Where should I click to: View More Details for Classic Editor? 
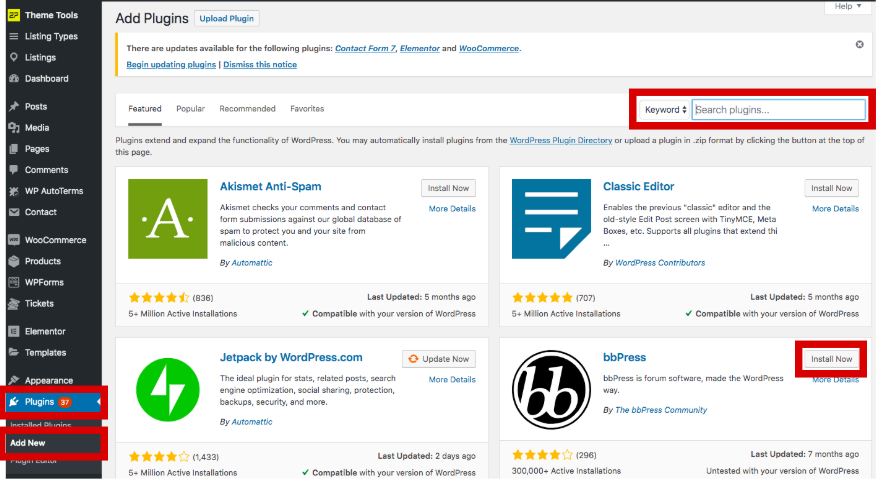click(x=835, y=209)
